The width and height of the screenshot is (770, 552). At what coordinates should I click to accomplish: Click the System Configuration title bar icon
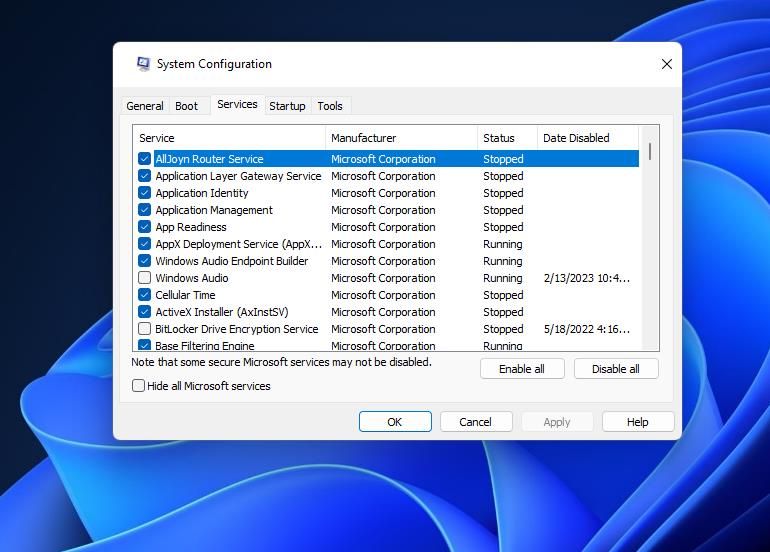coord(143,64)
